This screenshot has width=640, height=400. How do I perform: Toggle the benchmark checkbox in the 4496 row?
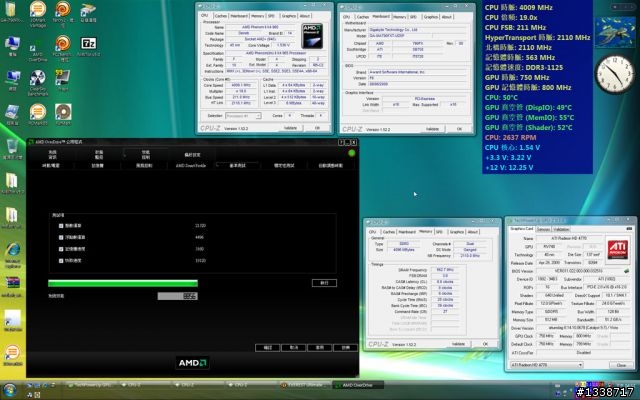tap(61, 237)
